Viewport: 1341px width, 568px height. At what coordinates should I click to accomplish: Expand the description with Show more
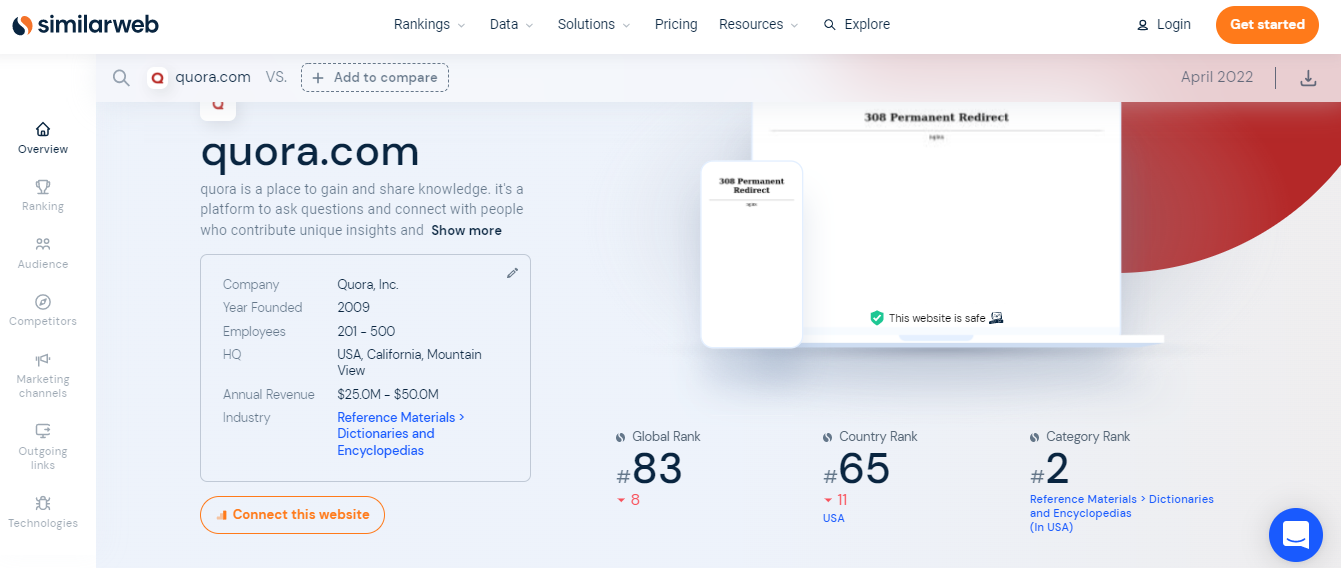(x=467, y=230)
